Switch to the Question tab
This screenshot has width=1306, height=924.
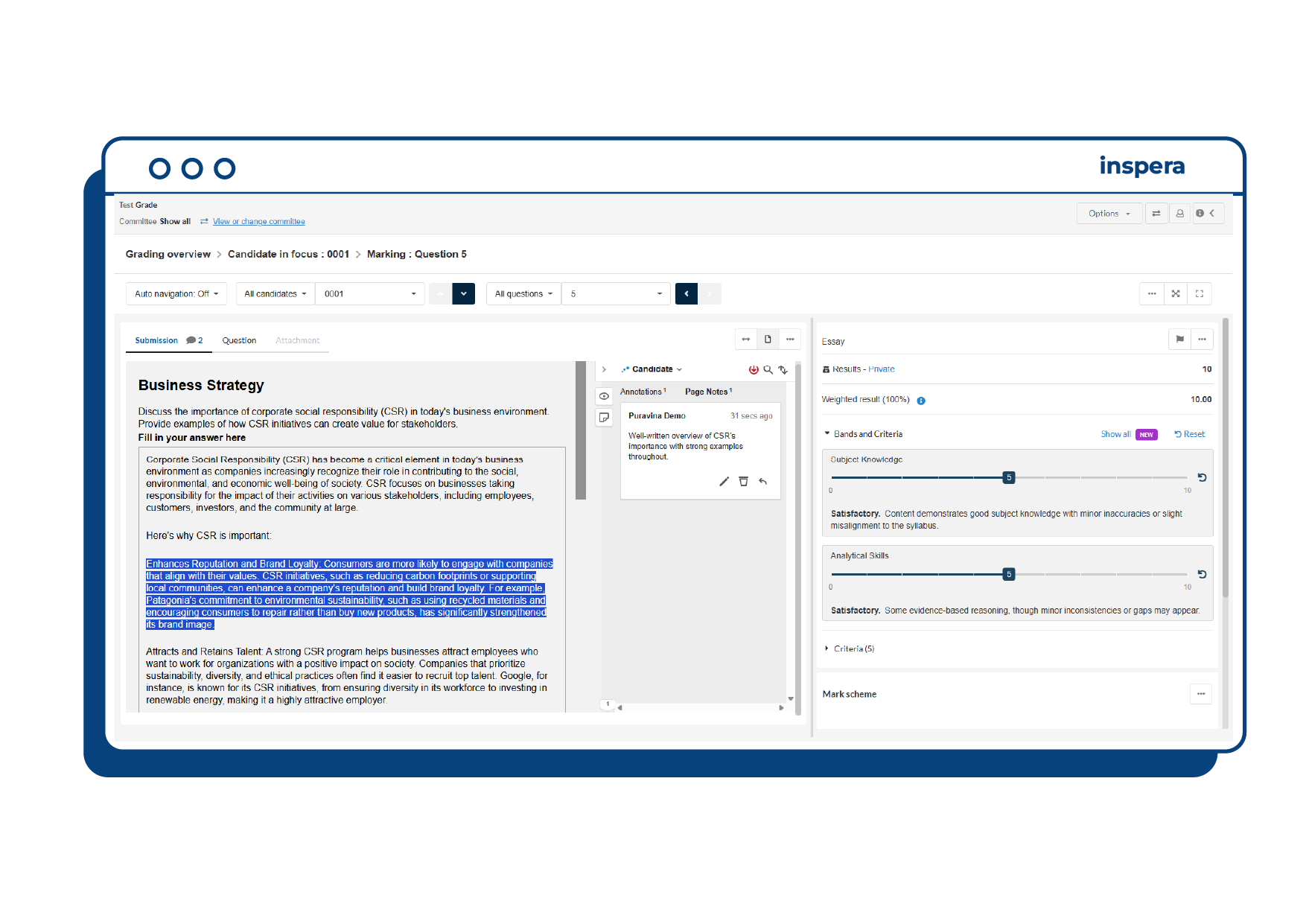[239, 340]
